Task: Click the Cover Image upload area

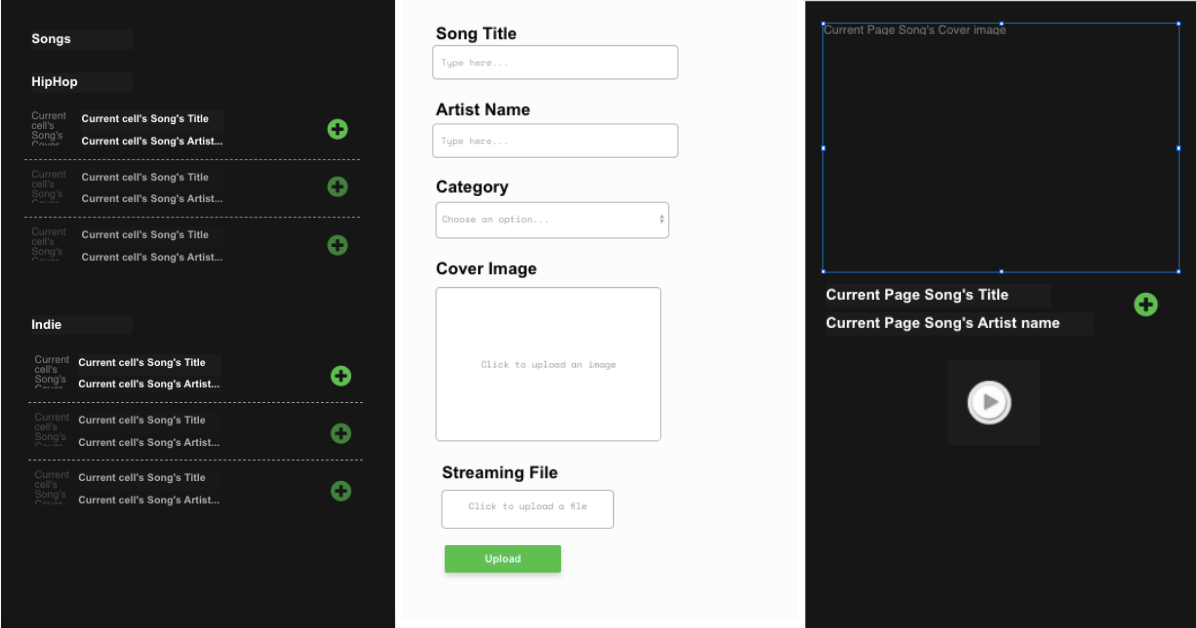Action: (548, 364)
